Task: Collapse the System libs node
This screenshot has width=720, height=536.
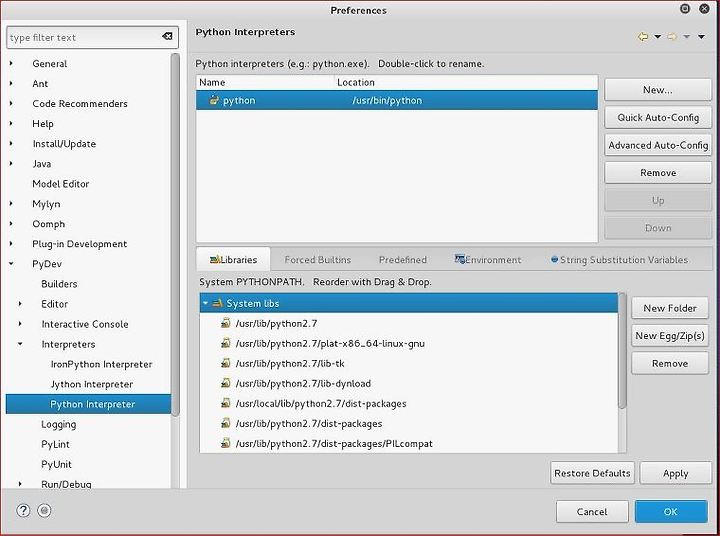Action: [x=205, y=303]
